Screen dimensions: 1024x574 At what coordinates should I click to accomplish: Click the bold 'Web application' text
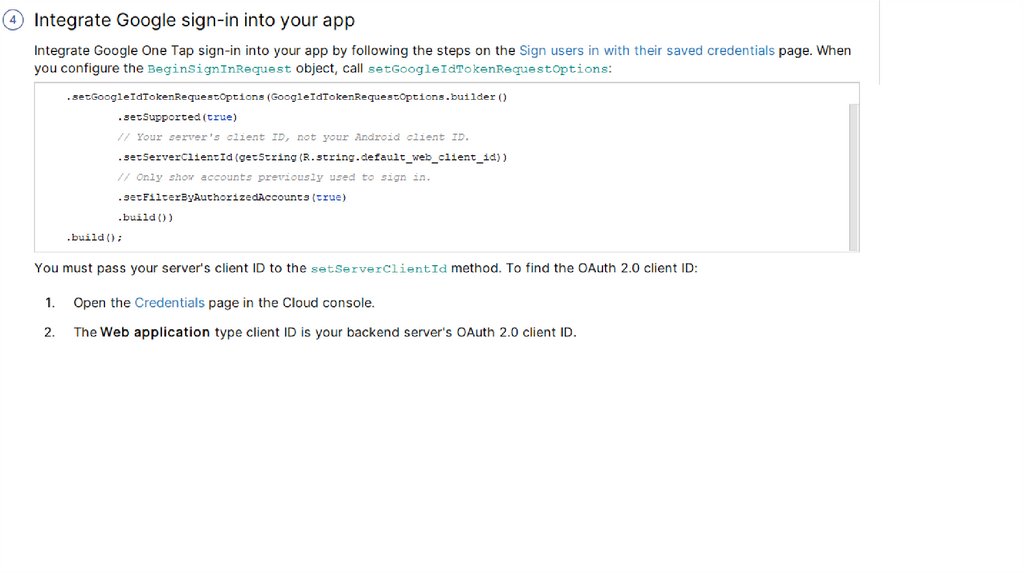coord(155,332)
